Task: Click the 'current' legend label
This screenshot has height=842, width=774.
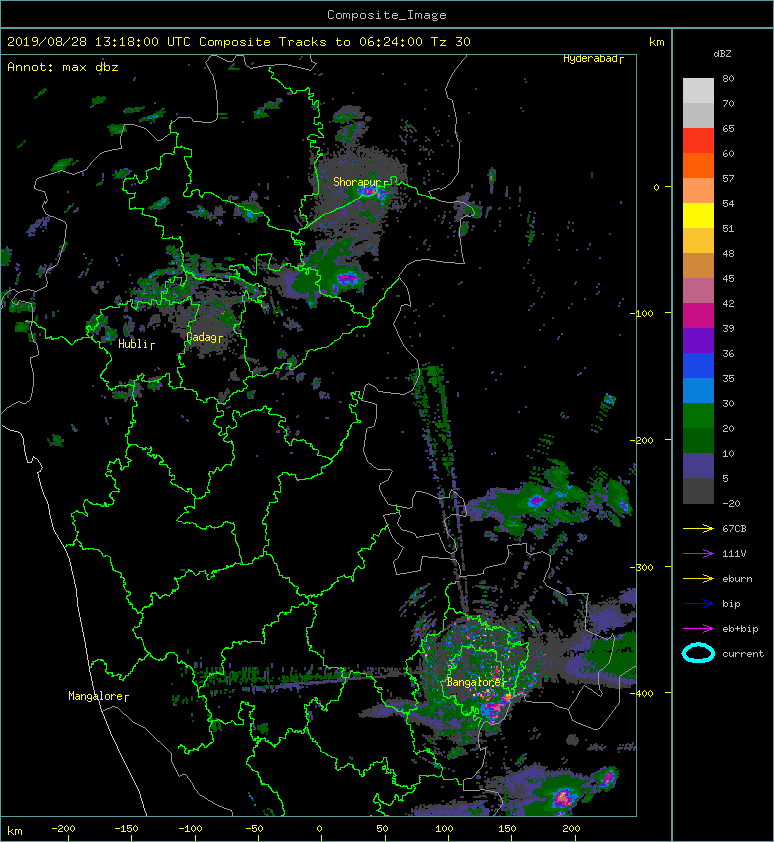Action: coord(743,654)
